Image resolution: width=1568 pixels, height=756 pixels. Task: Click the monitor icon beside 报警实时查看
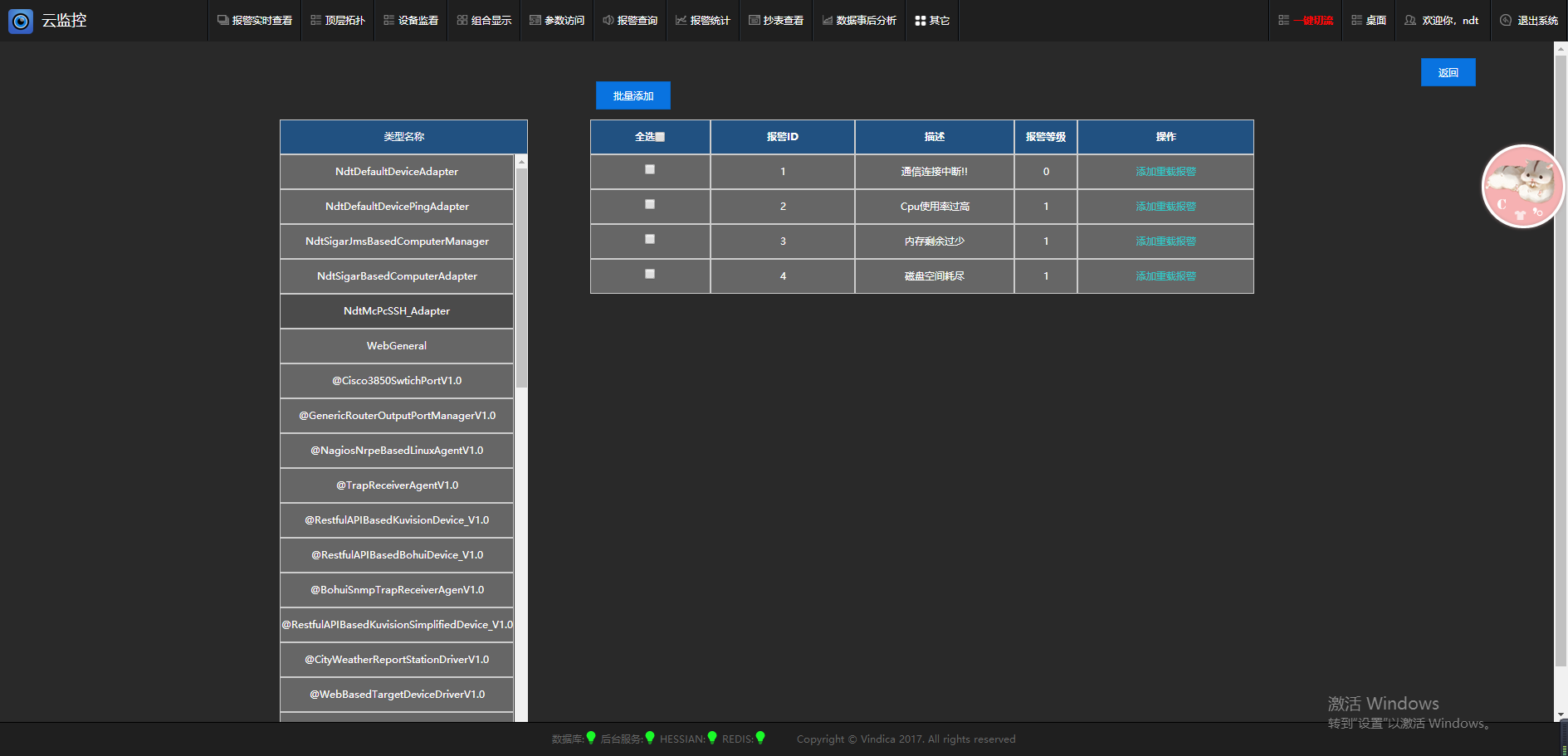pyautogui.click(x=222, y=21)
